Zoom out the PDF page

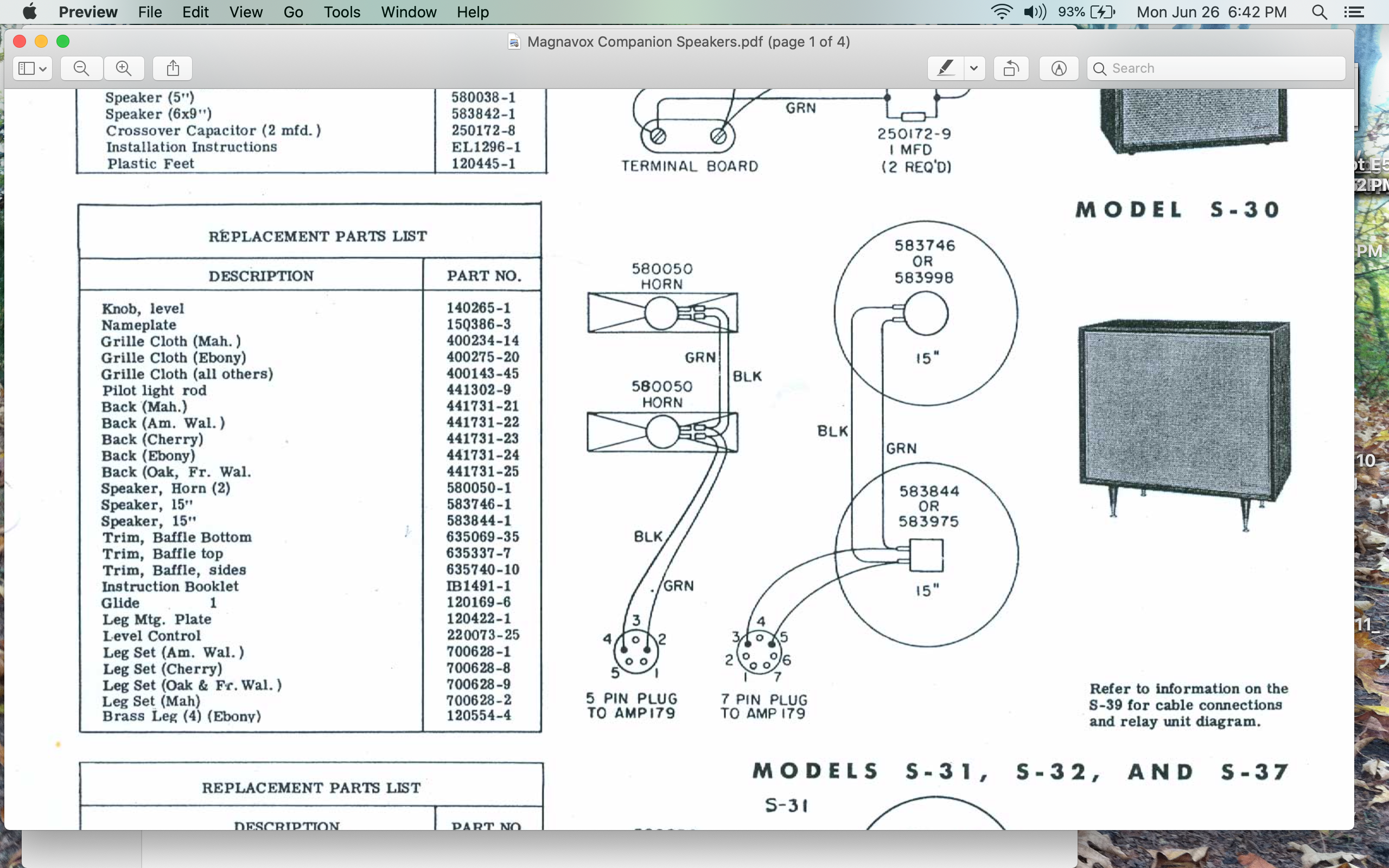point(81,68)
